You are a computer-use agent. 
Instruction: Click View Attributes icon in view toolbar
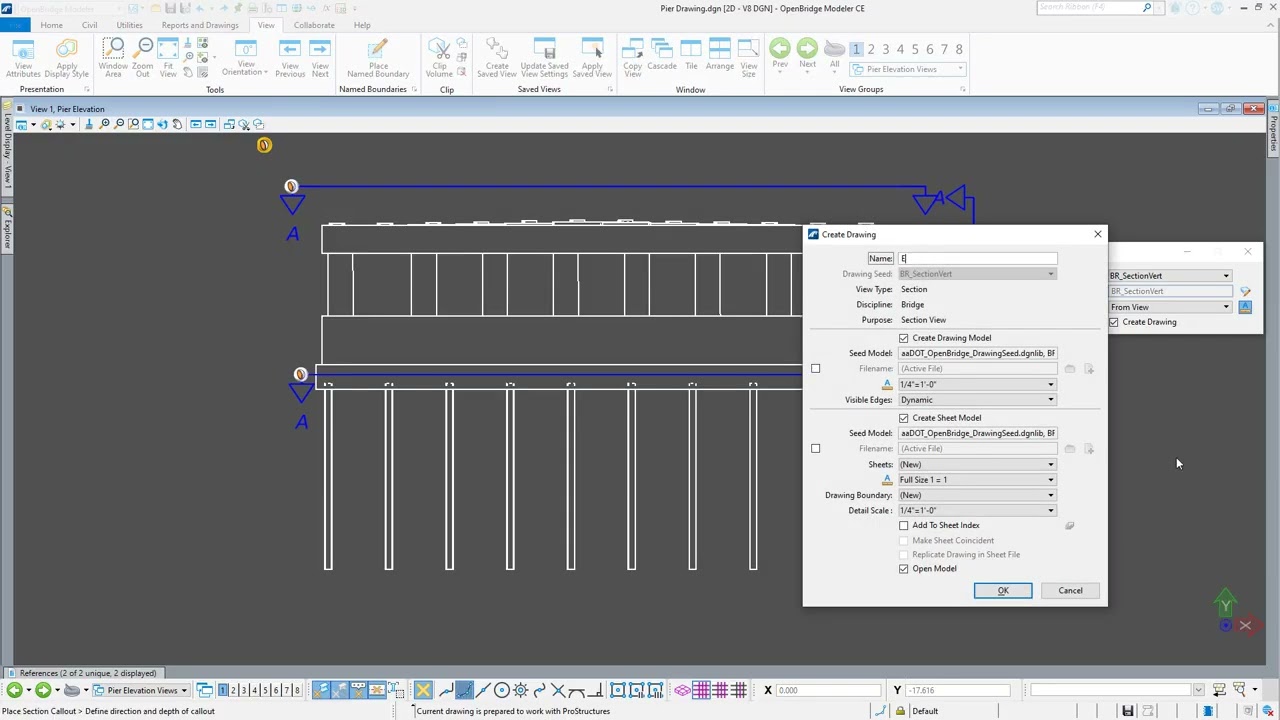pyautogui.click(x=21, y=124)
